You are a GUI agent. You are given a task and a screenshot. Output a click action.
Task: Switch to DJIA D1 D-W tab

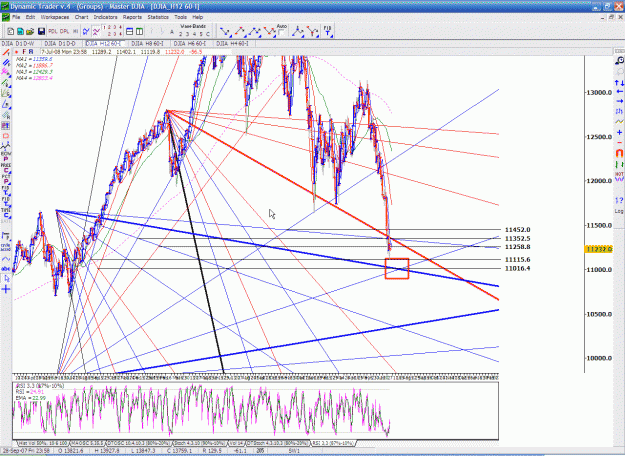[18, 43]
